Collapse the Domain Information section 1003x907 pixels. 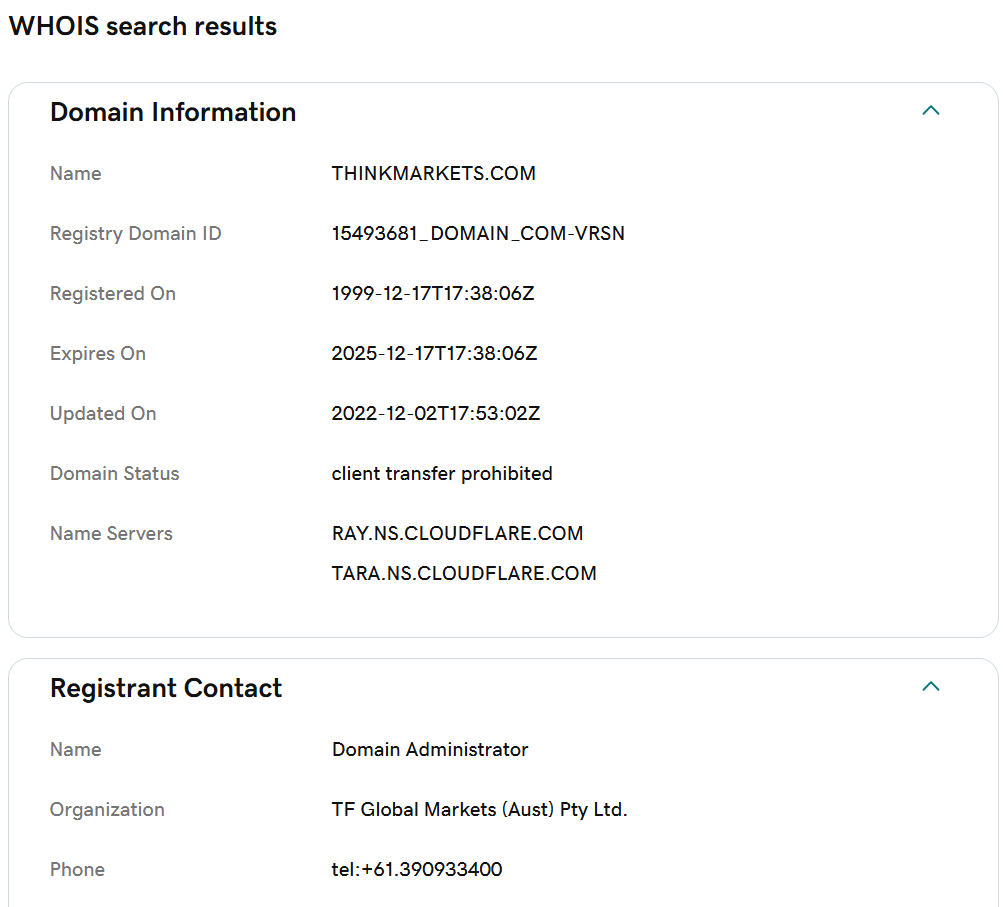(x=931, y=111)
